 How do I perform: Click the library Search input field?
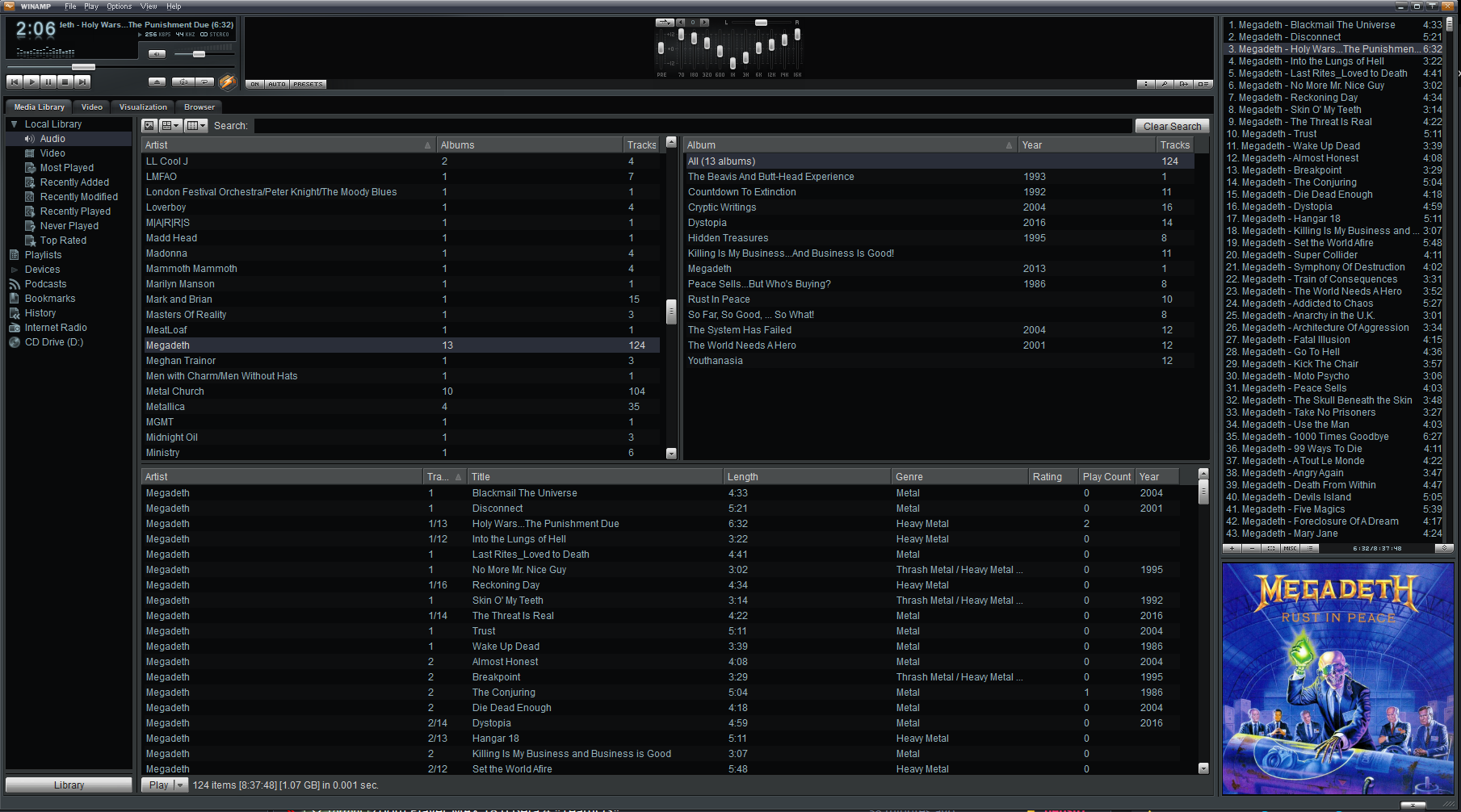click(x=693, y=126)
